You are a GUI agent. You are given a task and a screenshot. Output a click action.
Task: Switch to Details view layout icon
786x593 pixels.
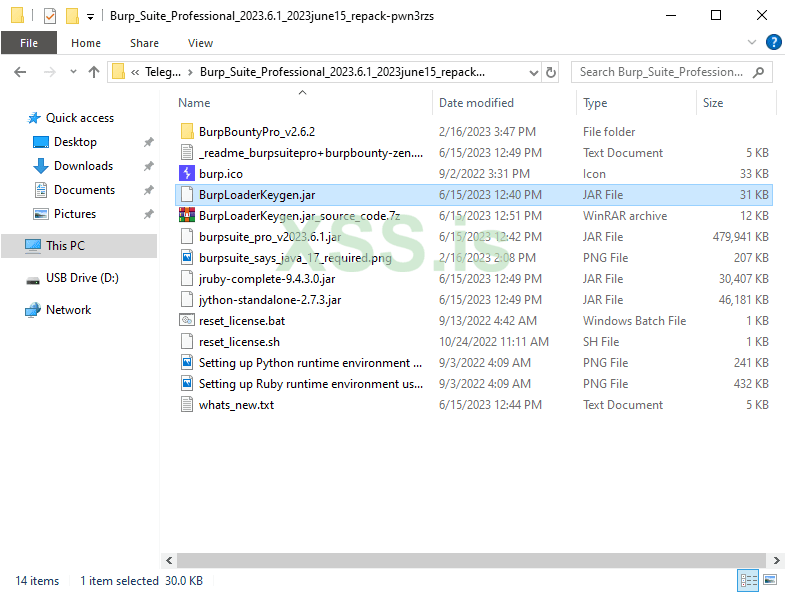click(748, 580)
